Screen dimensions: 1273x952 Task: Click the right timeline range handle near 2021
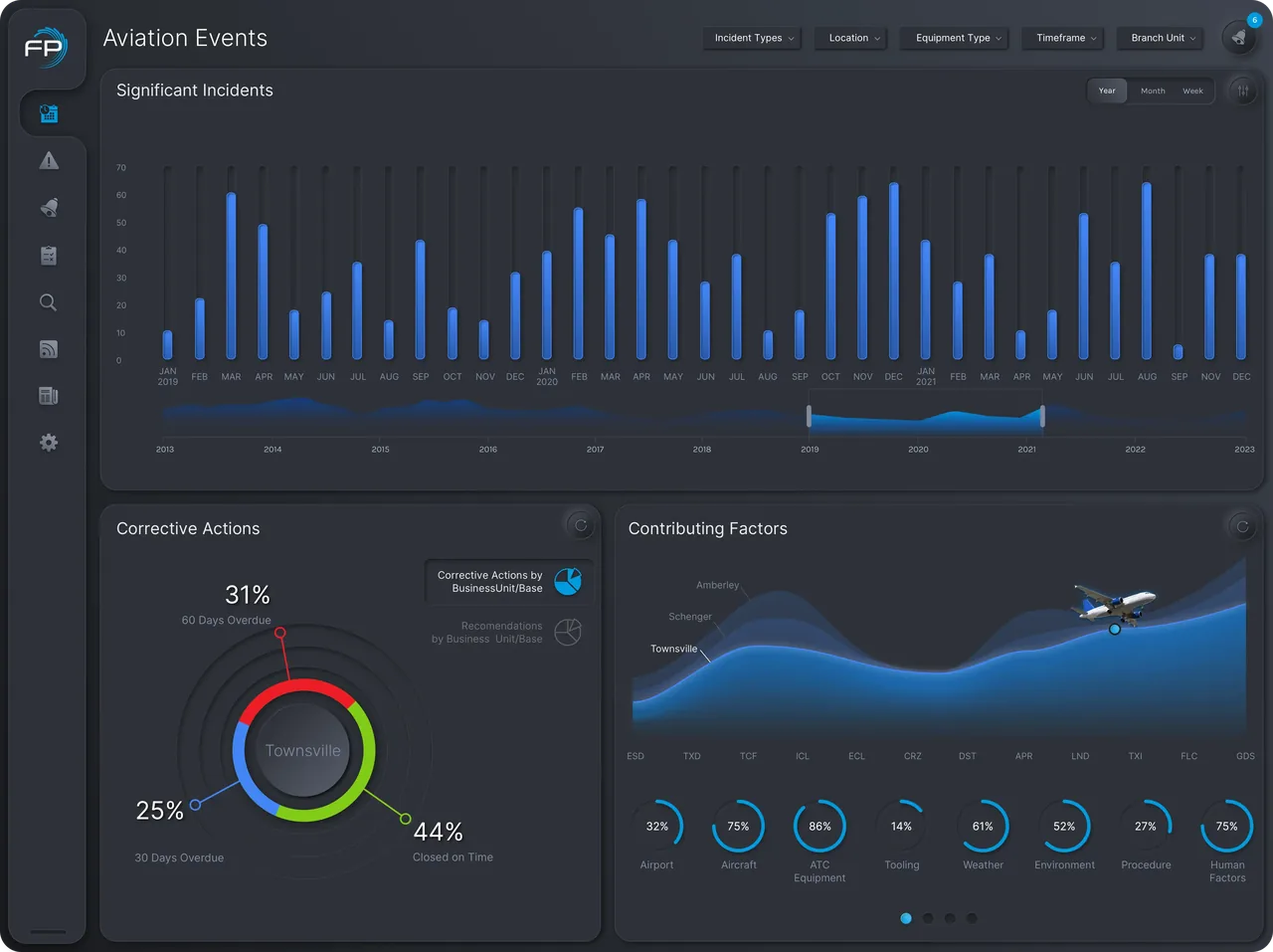[1042, 416]
